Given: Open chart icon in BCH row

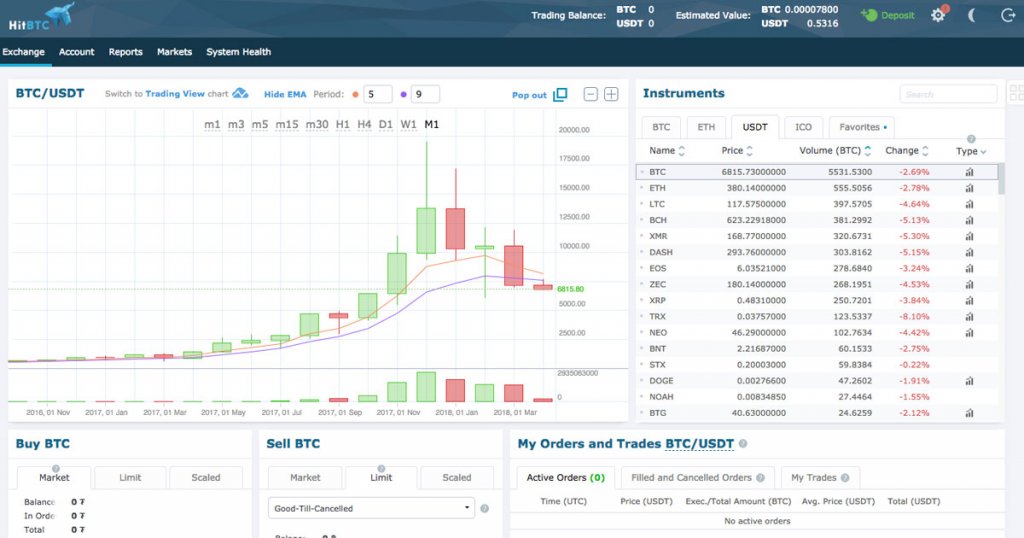Looking at the screenshot, I should coord(969,221).
